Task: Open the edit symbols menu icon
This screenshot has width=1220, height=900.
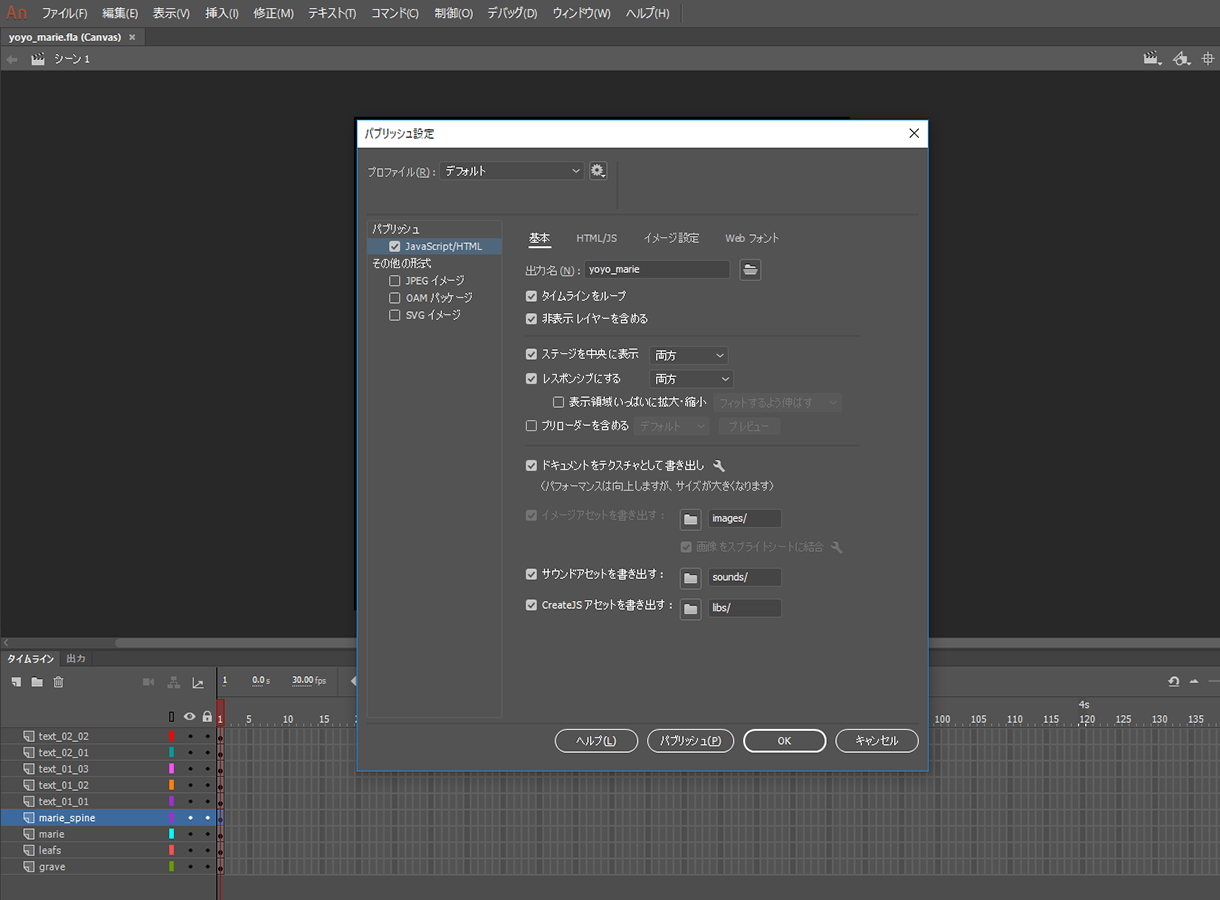Action: point(1181,59)
